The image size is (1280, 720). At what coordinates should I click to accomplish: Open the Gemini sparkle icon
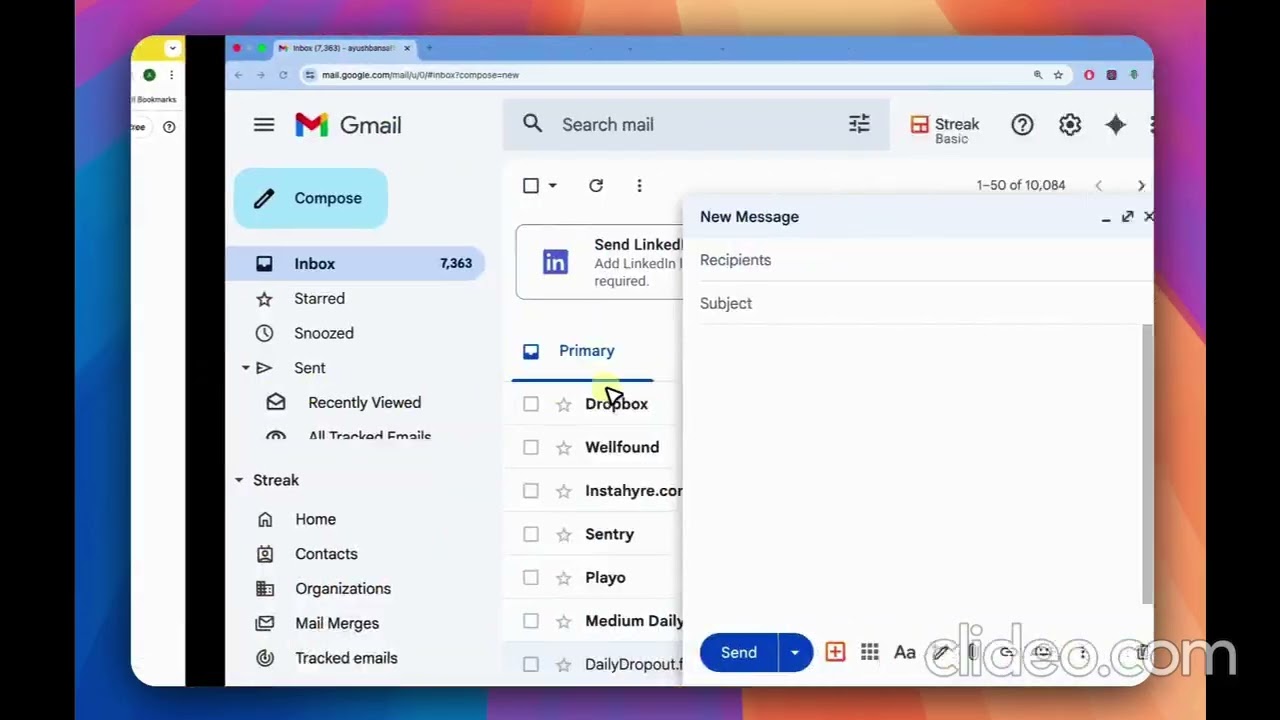pyautogui.click(x=1116, y=125)
